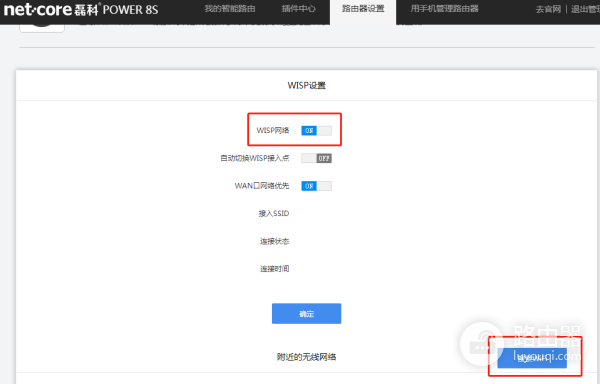Open 用手机管理路由器 tab
The image size is (600, 384).
coord(444,8)
